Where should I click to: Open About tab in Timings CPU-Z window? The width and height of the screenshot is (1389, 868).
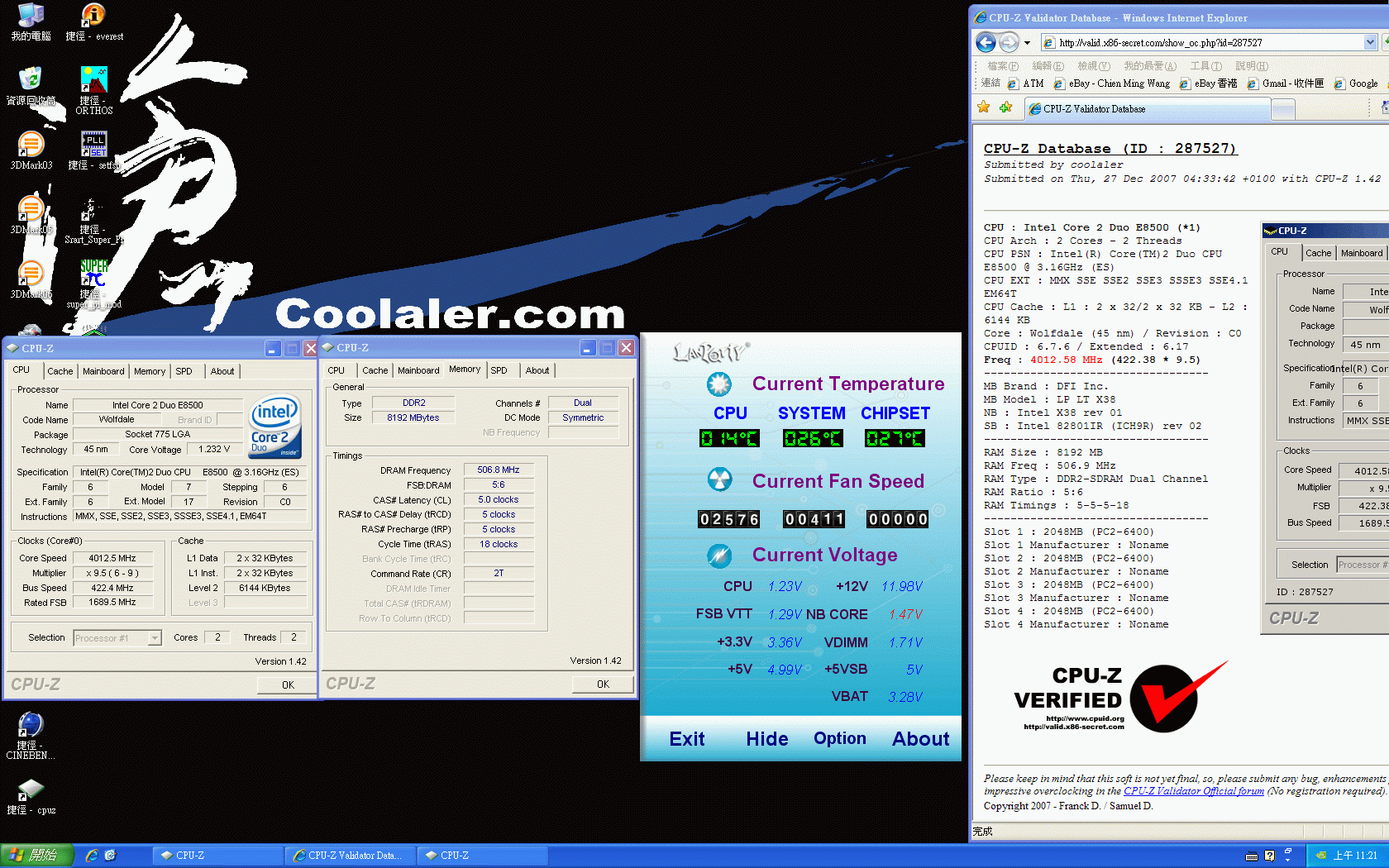pyautogui.click(x=537, y=370)
